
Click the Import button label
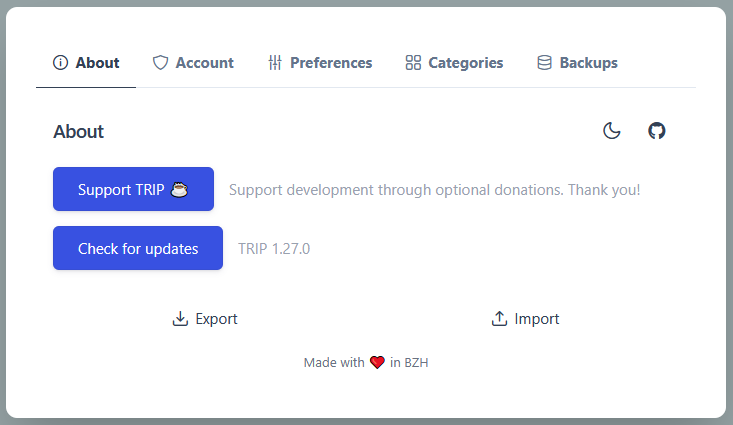(x=537, y=319)
